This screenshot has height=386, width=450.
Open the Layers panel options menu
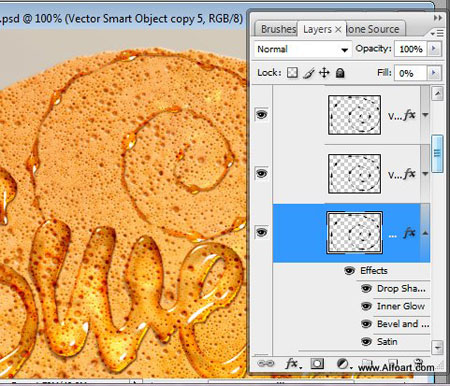(437, 33)
